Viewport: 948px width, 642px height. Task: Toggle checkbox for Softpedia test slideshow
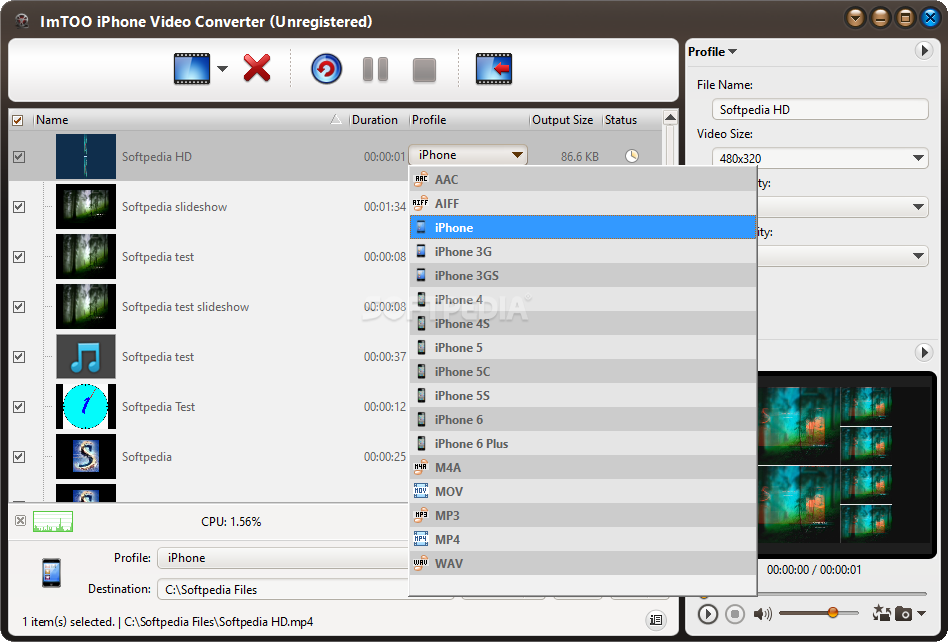click(x=19, y=306)
